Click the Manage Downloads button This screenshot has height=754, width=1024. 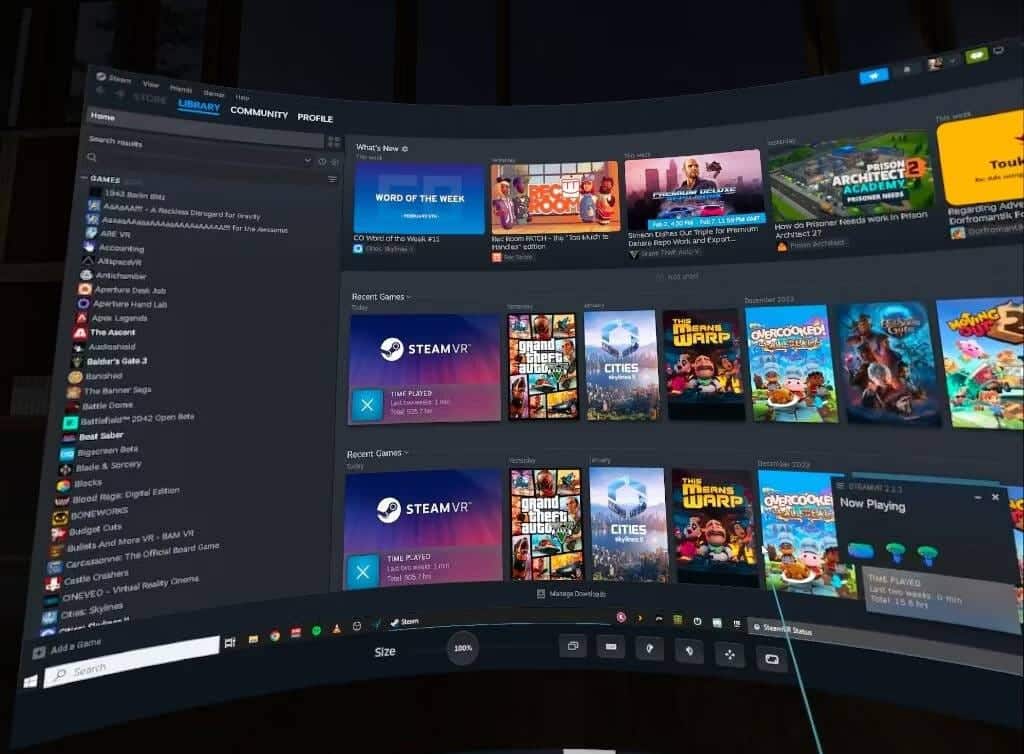tap(572, 594)
